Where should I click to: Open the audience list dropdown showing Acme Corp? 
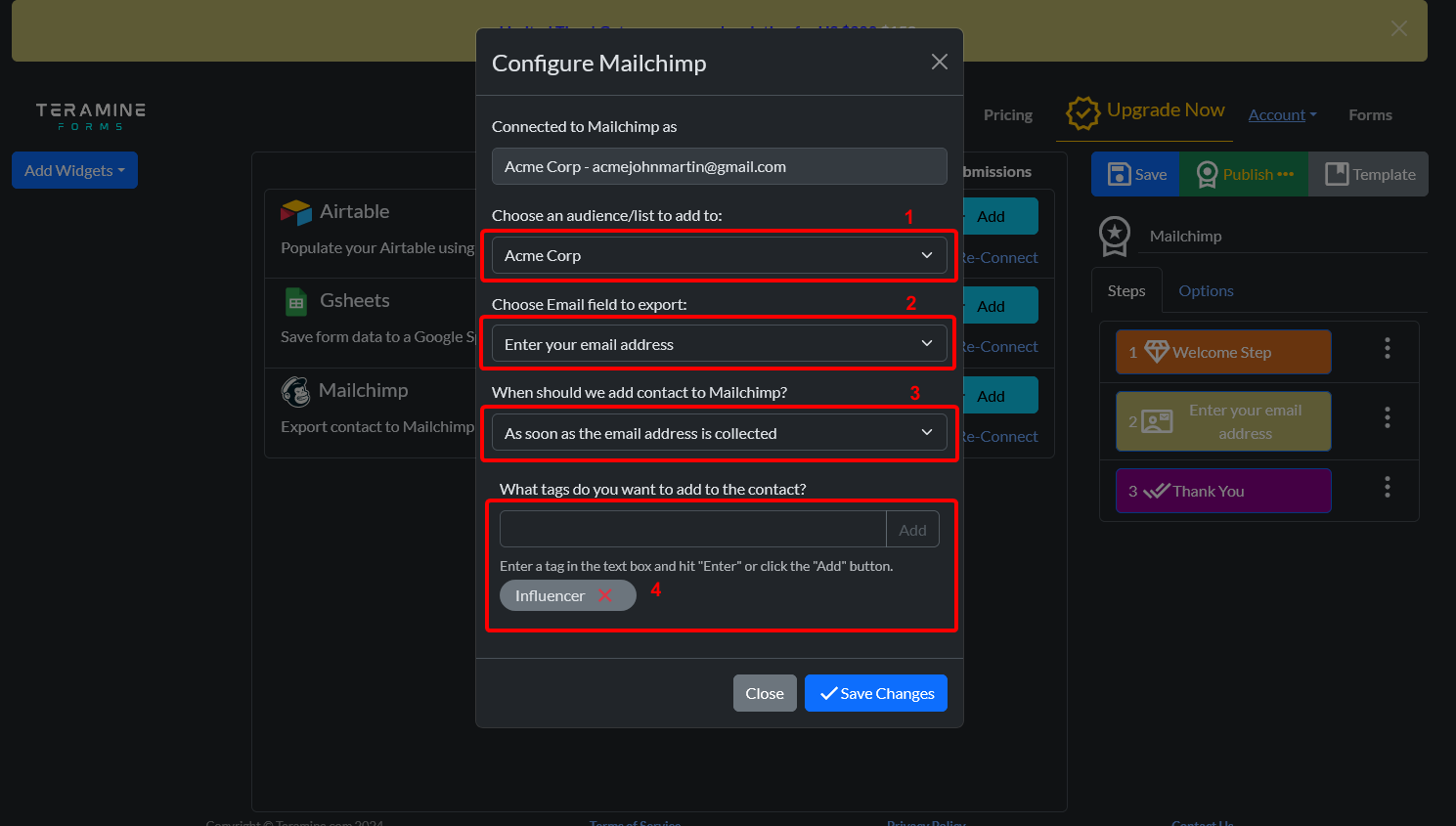719,255
